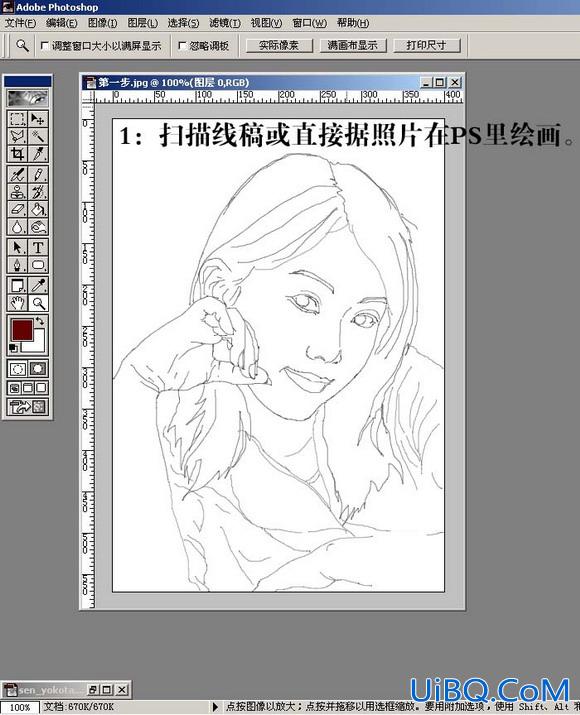This screenshot has height=715, width=580.
Task: Select the Notes tool
Action: click(17, 285)
